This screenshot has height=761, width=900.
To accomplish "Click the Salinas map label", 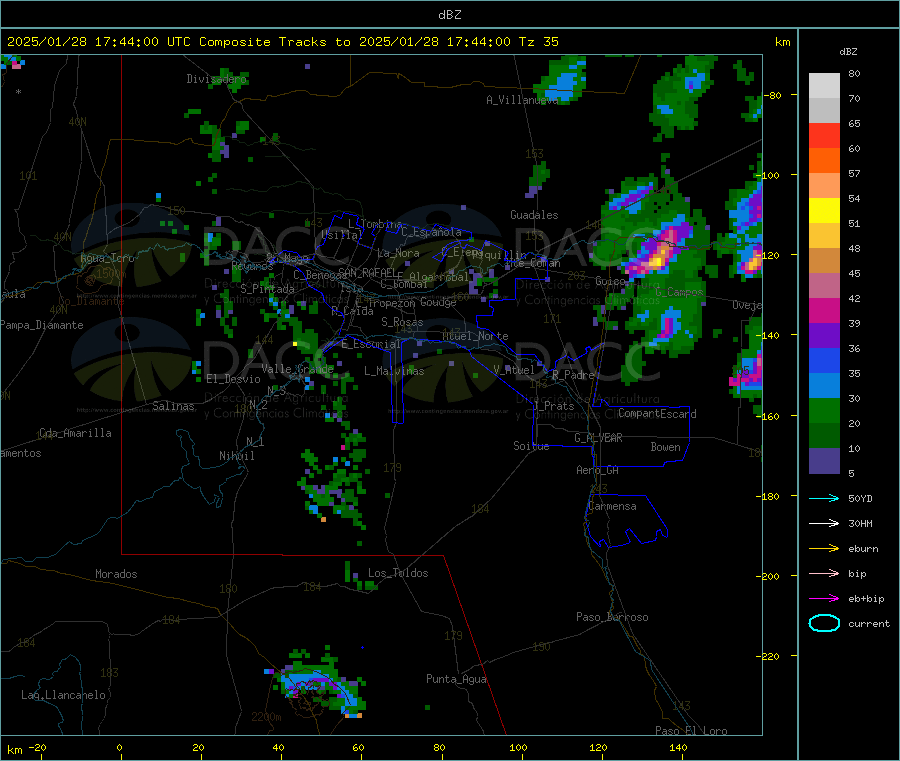I will 173,406.
